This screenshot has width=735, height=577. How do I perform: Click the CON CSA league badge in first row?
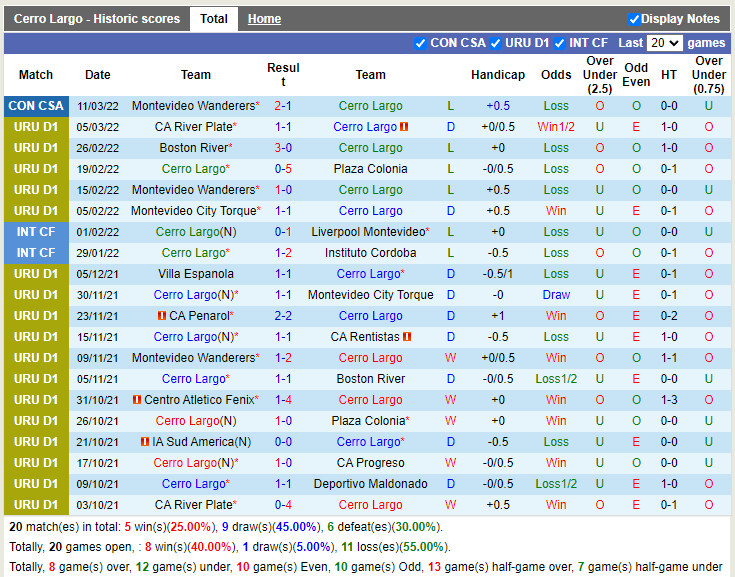[36, 106]
